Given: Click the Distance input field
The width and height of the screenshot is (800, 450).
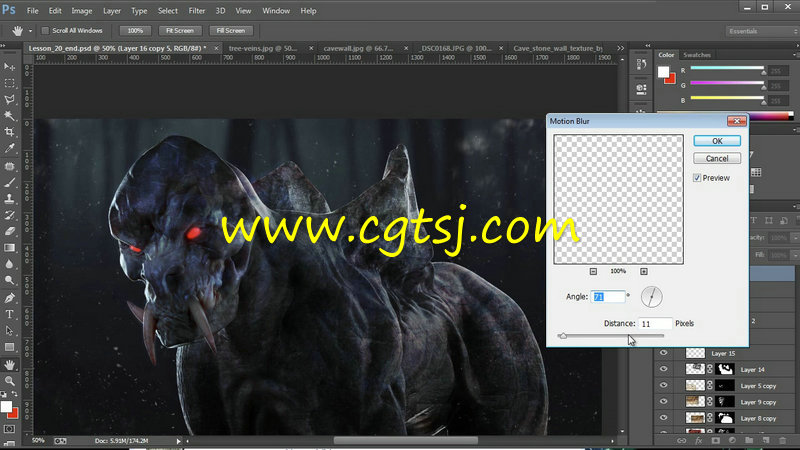Looking at the screenshot, I should 655,323.
